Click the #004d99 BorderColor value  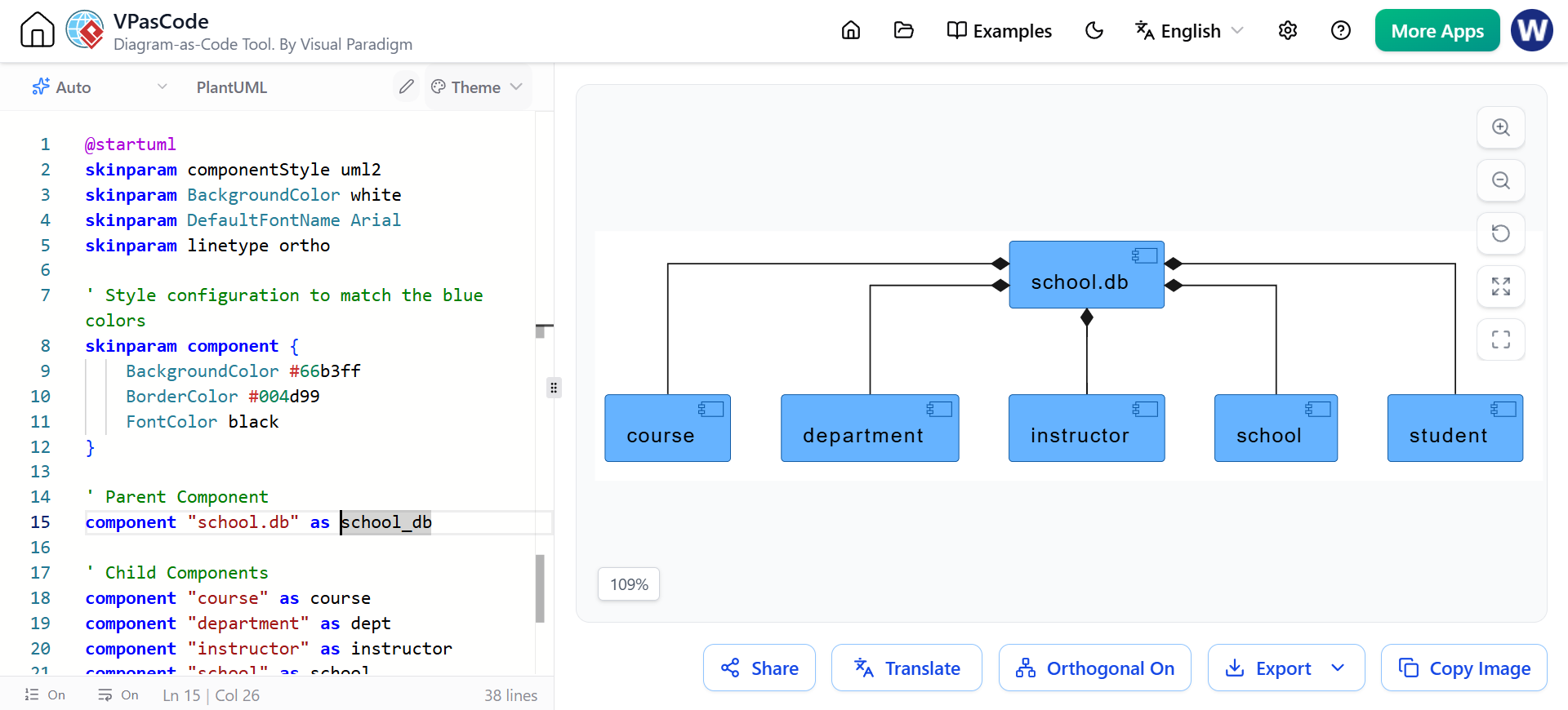click(x=284, y=397)
